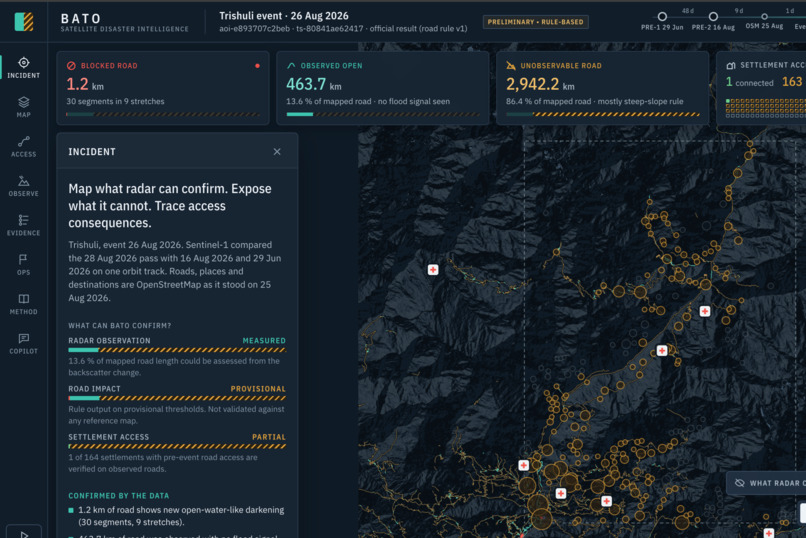This screenshot has height=538, width=806.
Task: Click the Unobservable Road crossed icon
Action: [x=511, y=66]
